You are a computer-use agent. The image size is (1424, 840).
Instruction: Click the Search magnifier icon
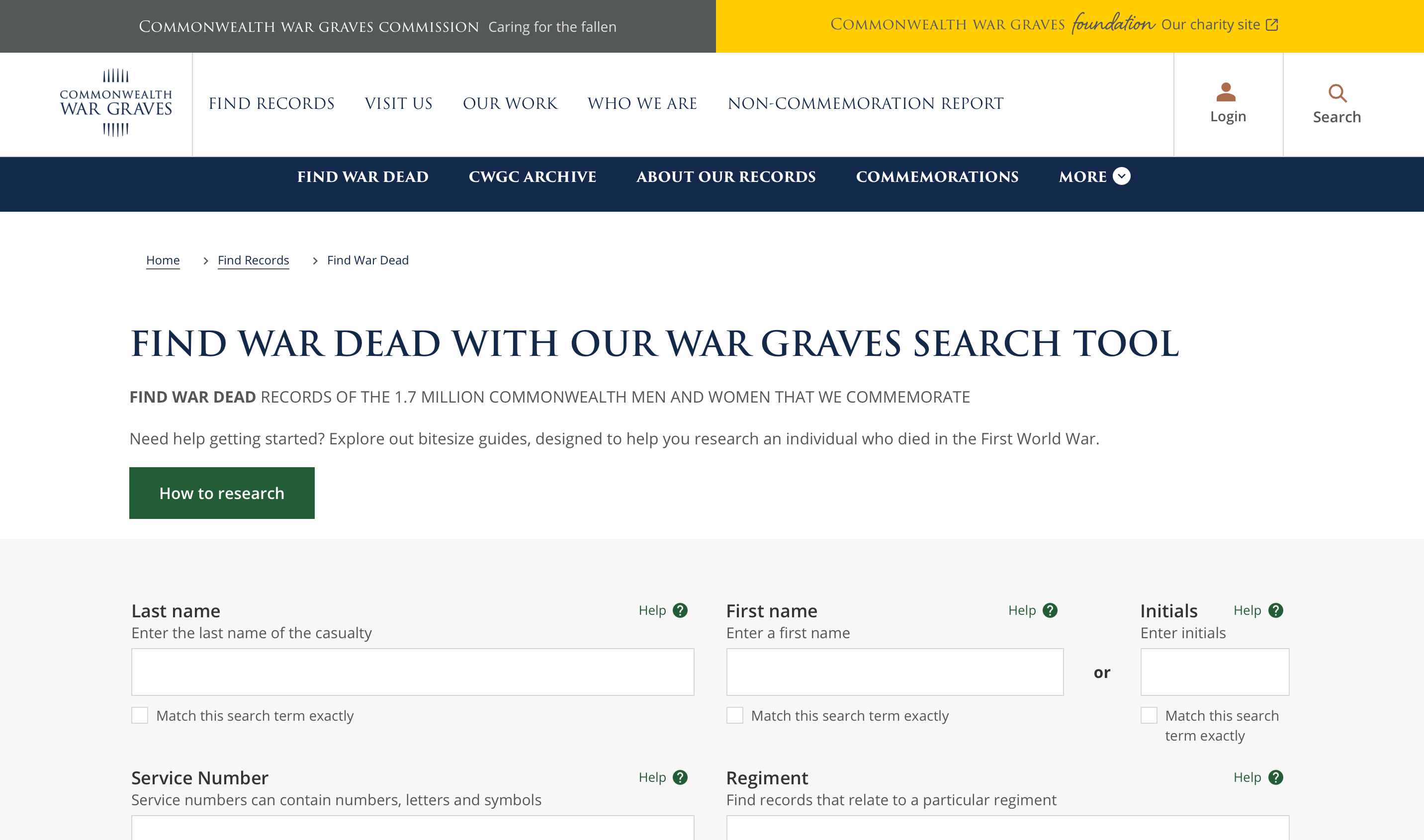tap(1337, 93)
